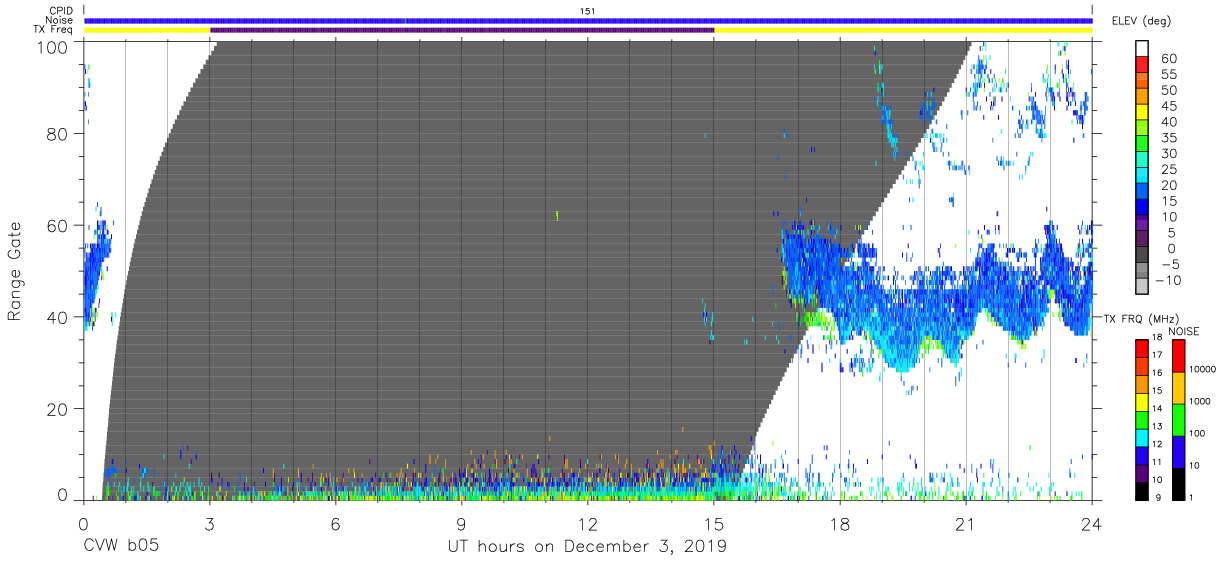Click the purple segment of the TX Freq bar
Viewport: 1228px width, 567px height.
(x=462, y=30)
